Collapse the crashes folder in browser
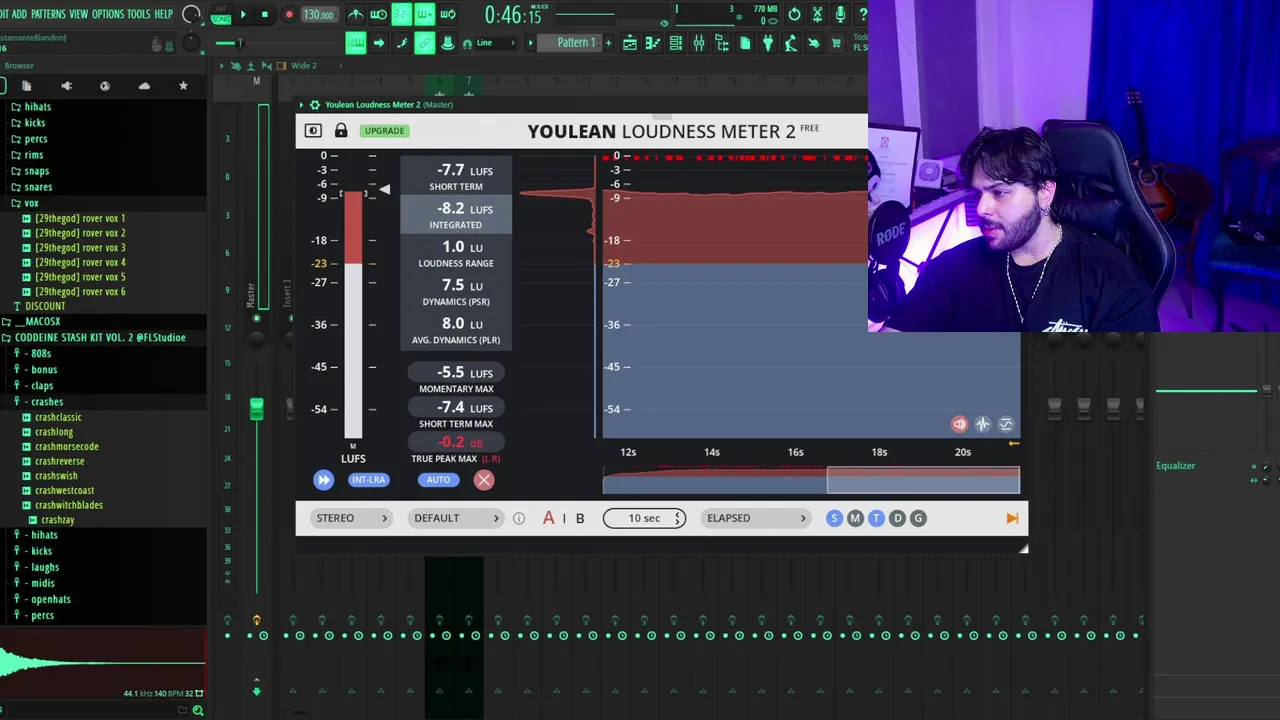This screenshot has height=720, width=1280. pyautogui.click(x=46, y=402)
